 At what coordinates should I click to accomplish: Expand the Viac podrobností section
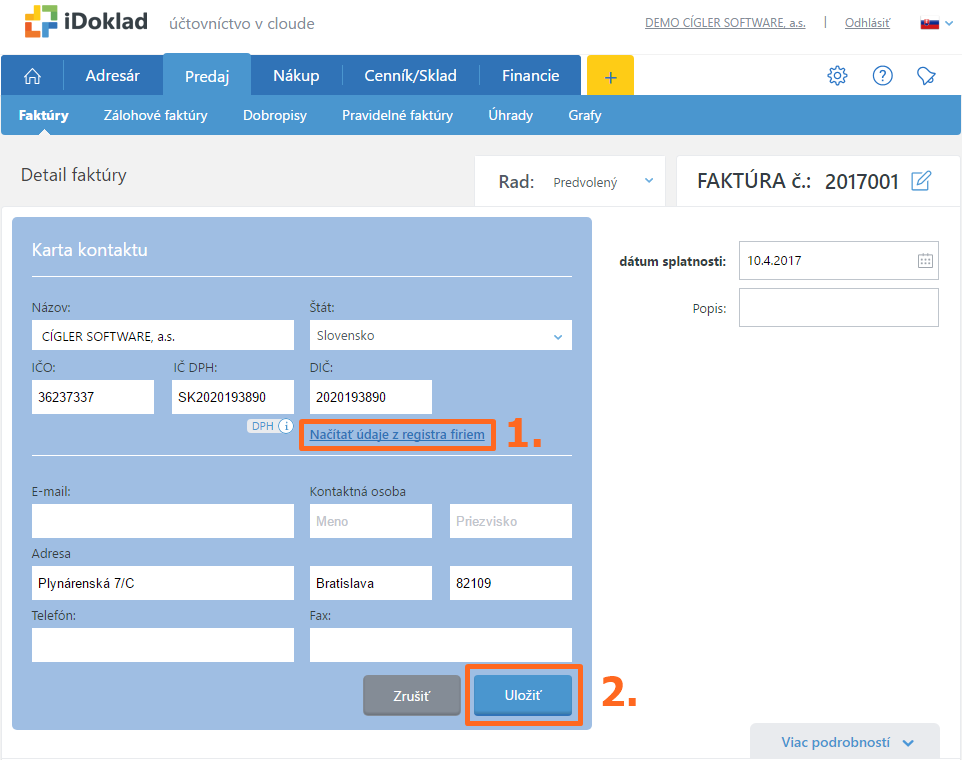click(x=846, y=743)
